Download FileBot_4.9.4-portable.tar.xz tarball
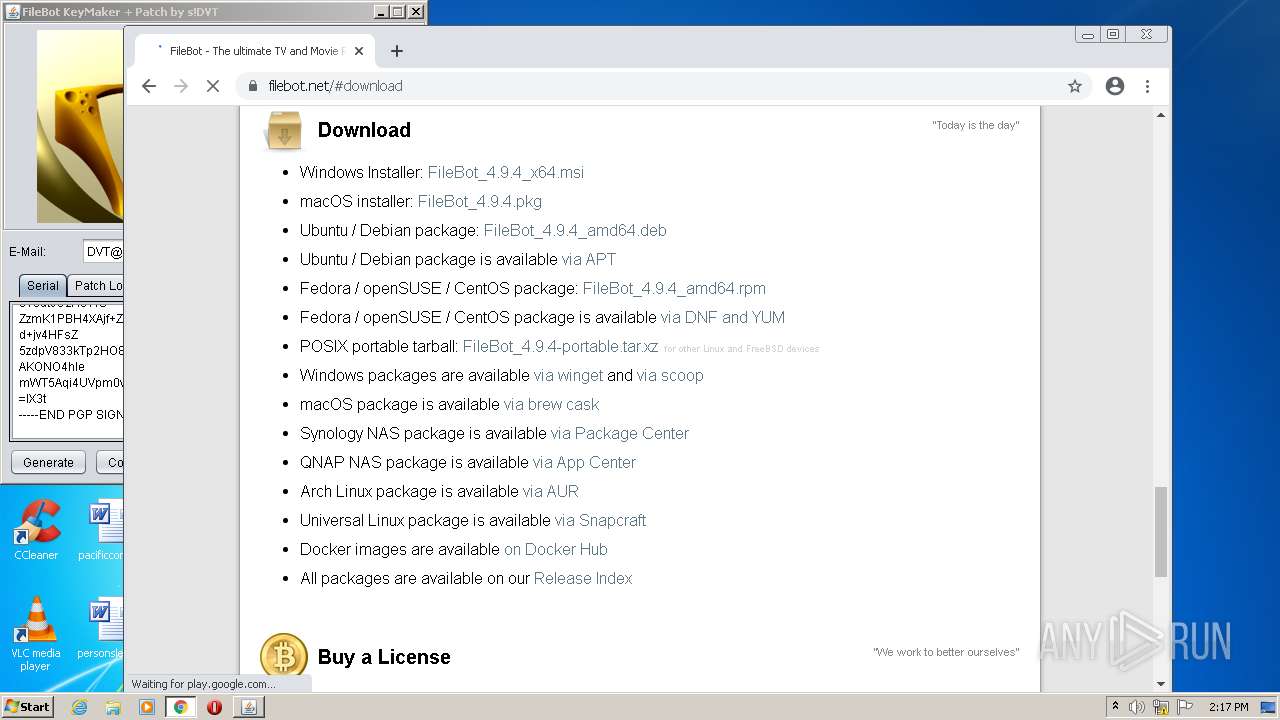Viewport: 1280px width, 720px height. [x=560, y=346]
